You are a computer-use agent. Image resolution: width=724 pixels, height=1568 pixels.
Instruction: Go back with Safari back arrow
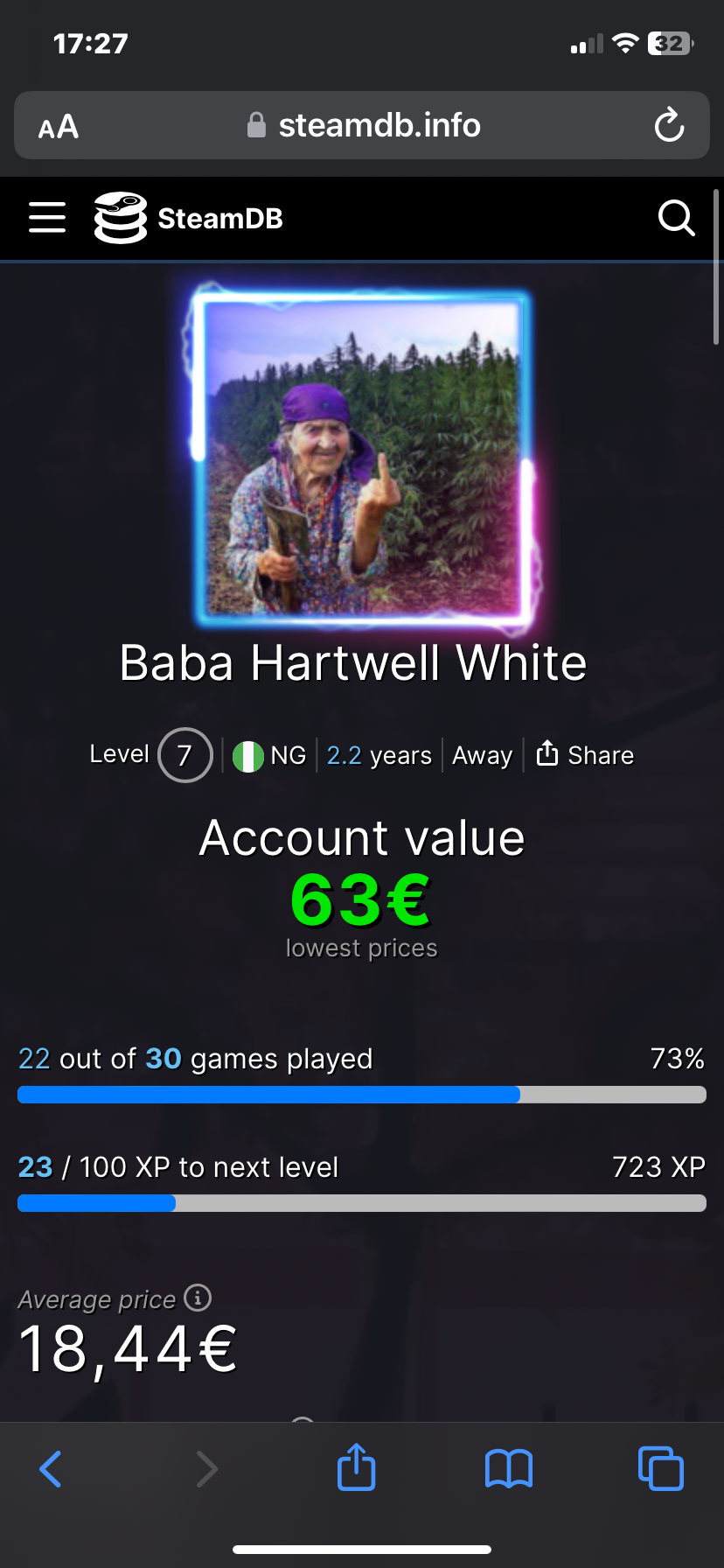51,1469
